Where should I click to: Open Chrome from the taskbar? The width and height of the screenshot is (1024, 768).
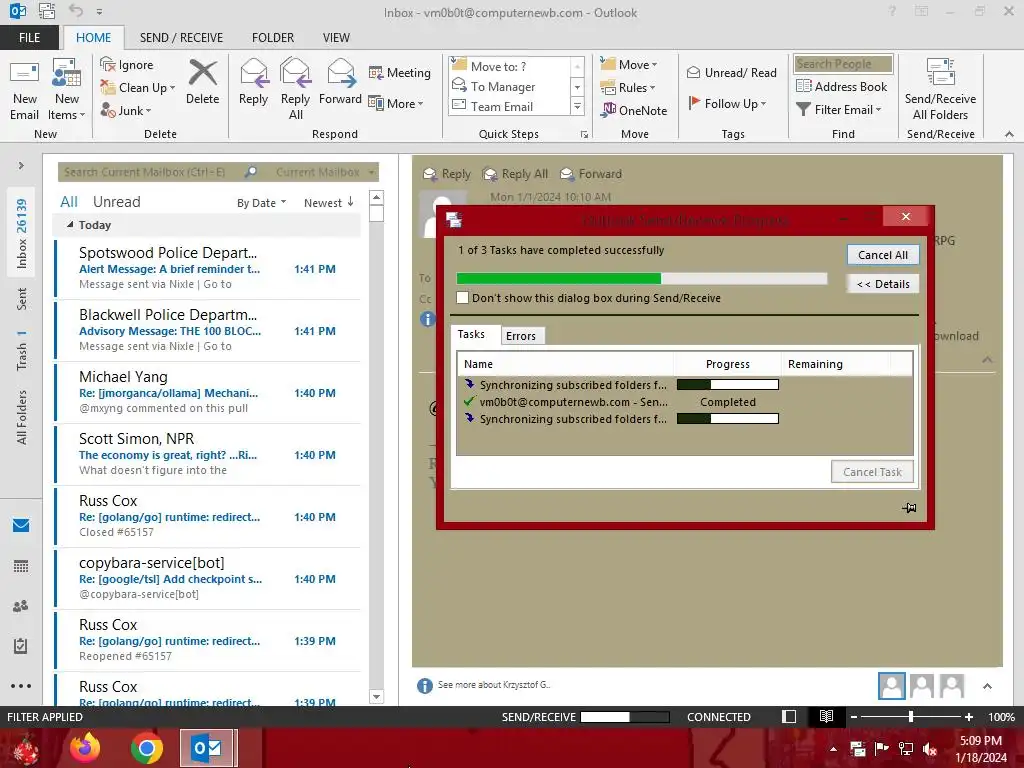(x=146, y=748)
